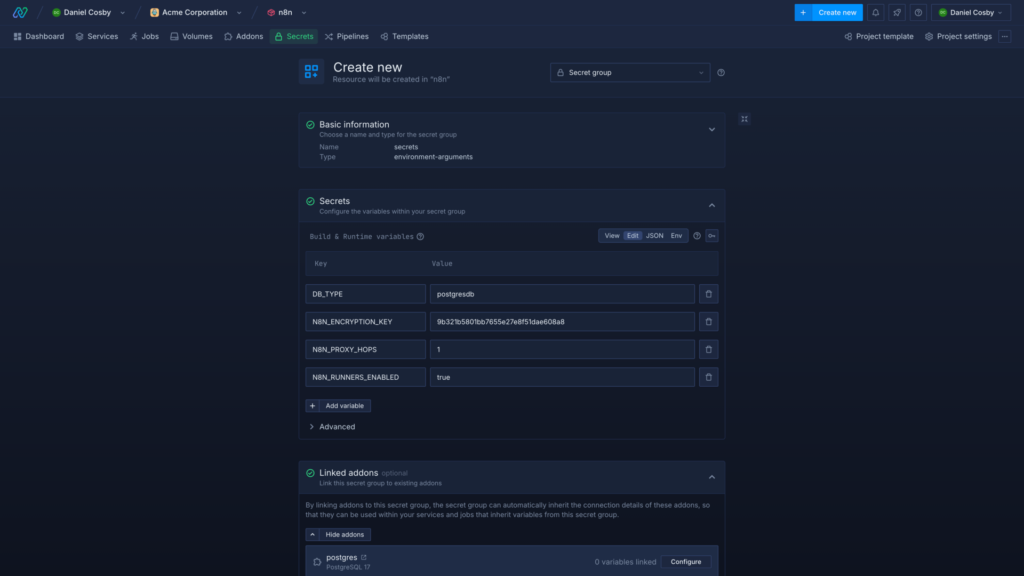Open the postgres addon external link icon
This screenshot has width=1024, height=576.
tap(363, 557)
